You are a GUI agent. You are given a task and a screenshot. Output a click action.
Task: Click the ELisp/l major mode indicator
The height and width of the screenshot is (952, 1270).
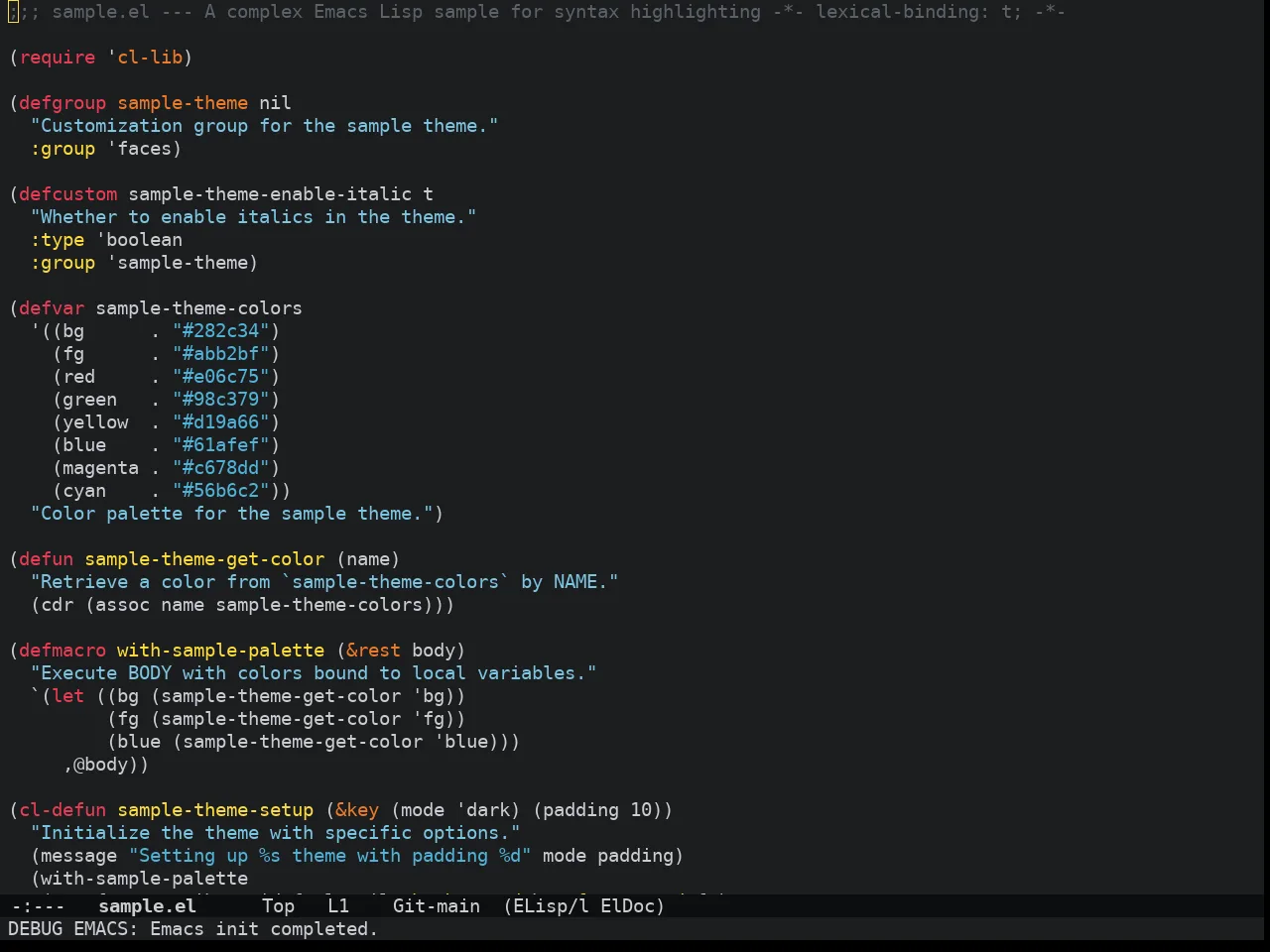pos(551,905)
